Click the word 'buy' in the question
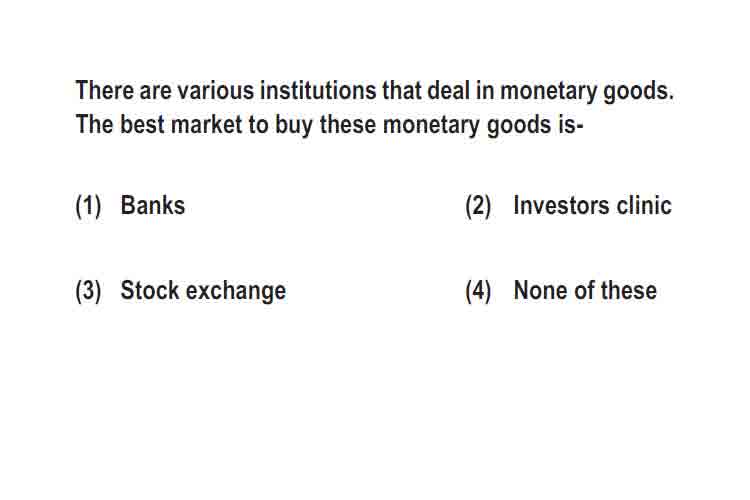750x500 pixels. pos(294,126)
